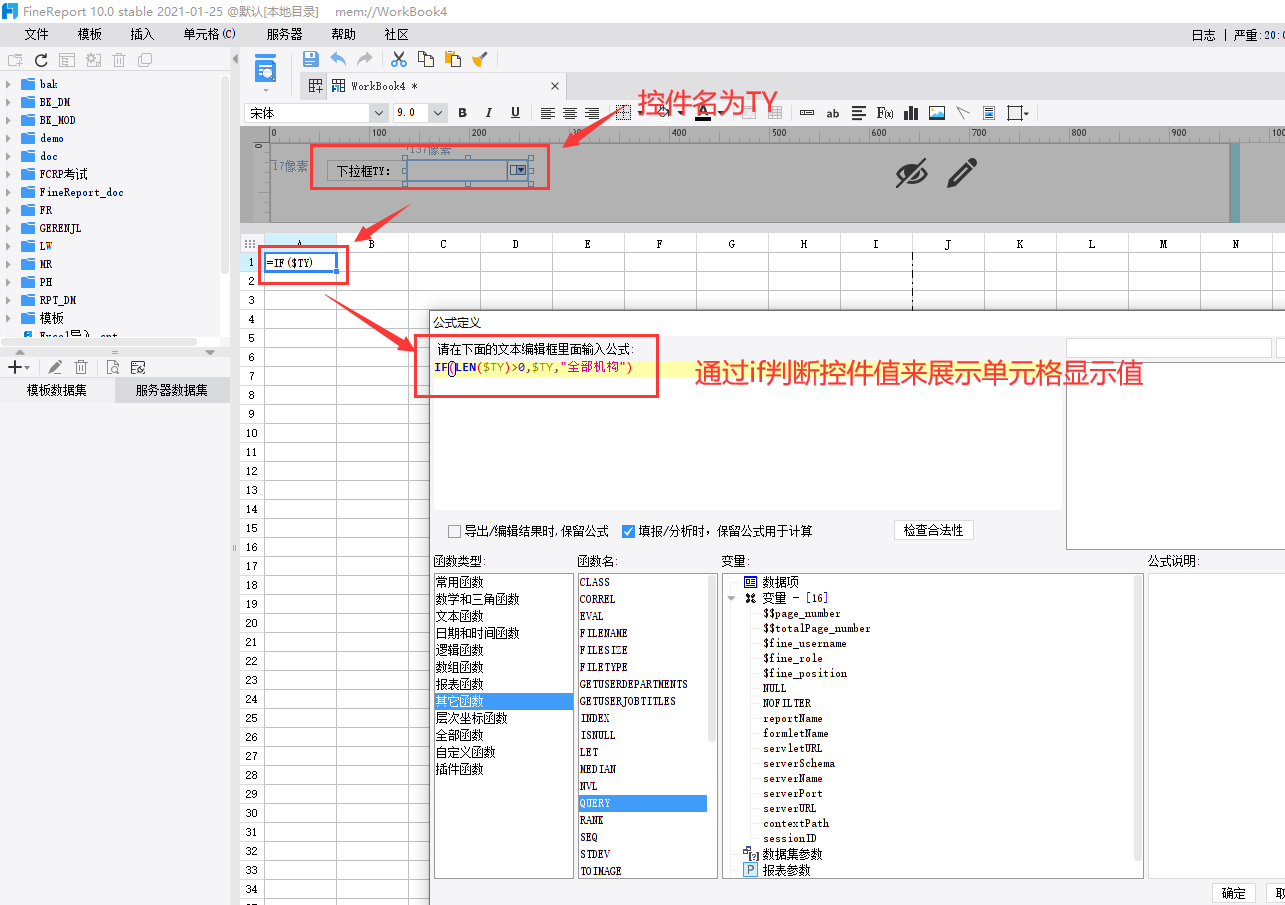Click the 检查合法性 button
This screenshot has height=905, width=1285.
coord(933,530)
